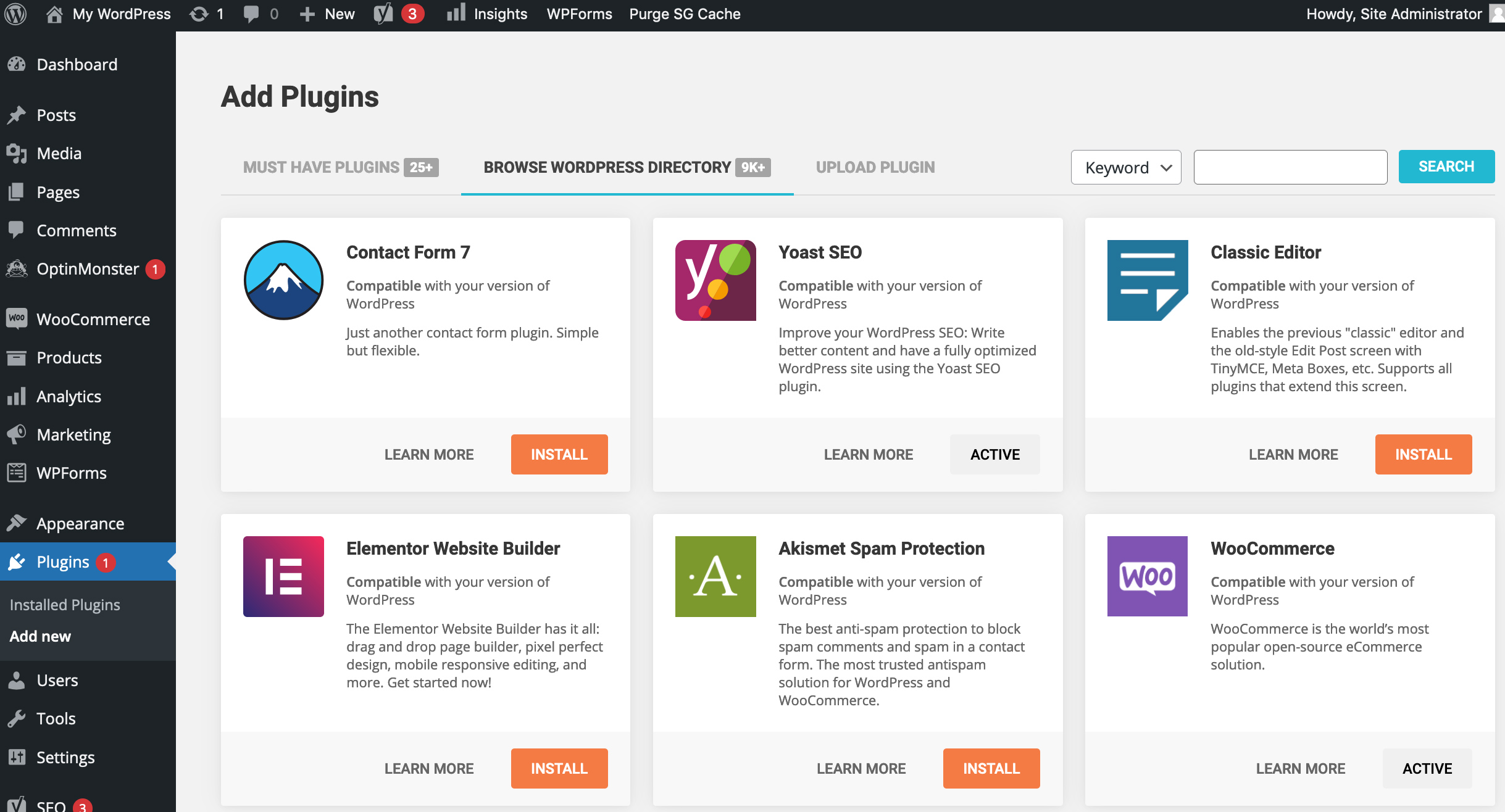Click the Contact Form 7 title
The width and height of the screenshot is (1505, 812).
pyautogui.click(x=408, y=252)
